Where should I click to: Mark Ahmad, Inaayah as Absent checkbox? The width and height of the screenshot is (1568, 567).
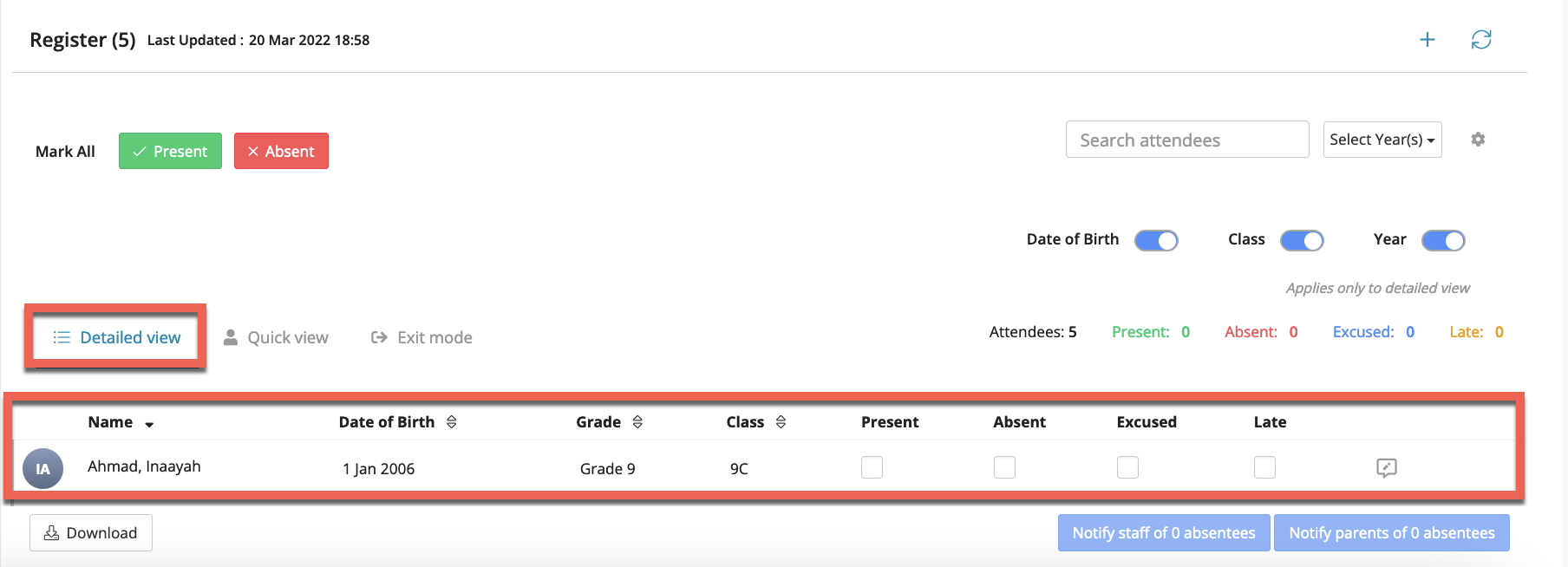(x=1004, y=467)
